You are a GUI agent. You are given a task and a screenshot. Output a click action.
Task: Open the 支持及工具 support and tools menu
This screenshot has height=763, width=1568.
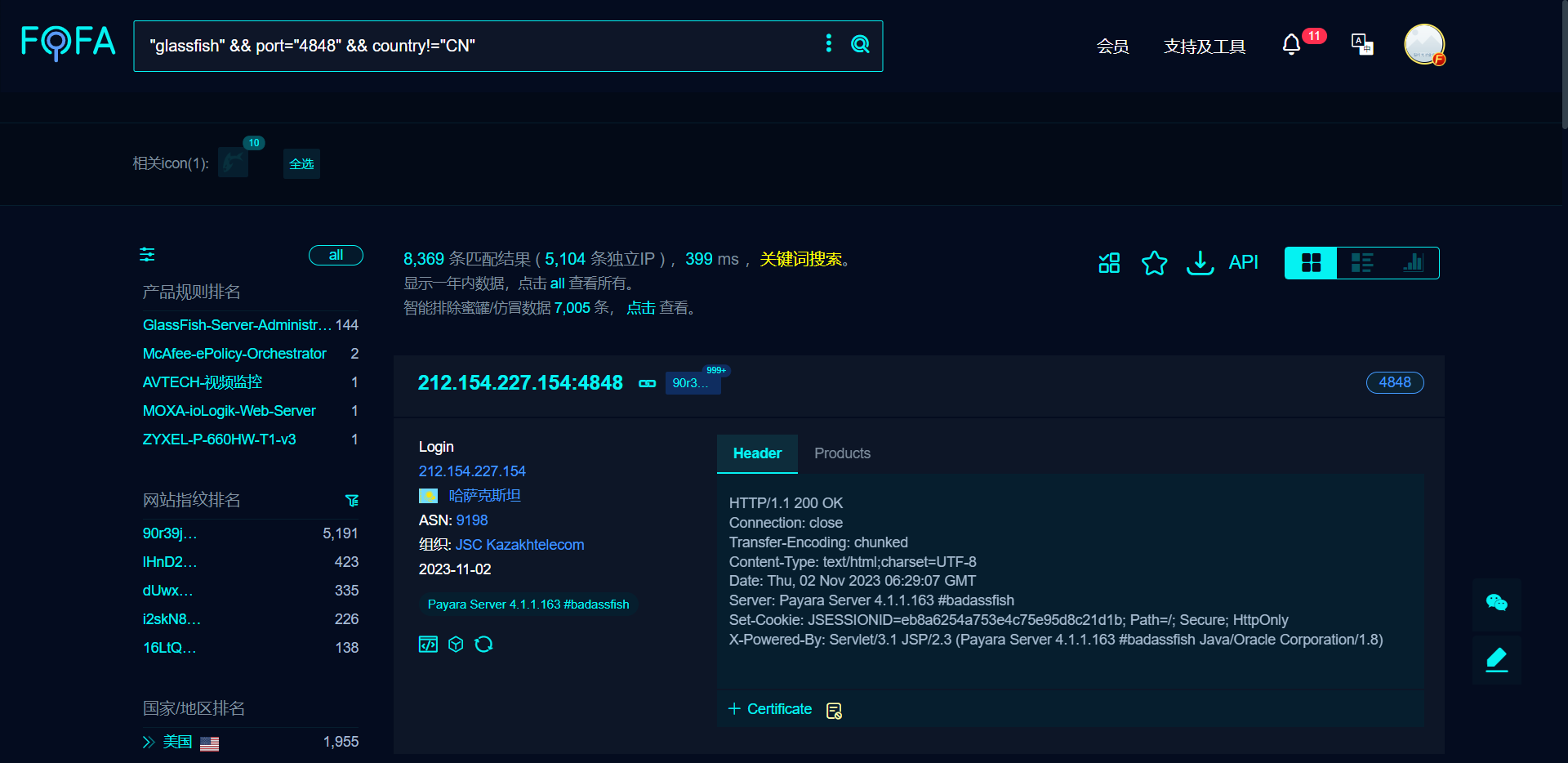point(1205,47)
